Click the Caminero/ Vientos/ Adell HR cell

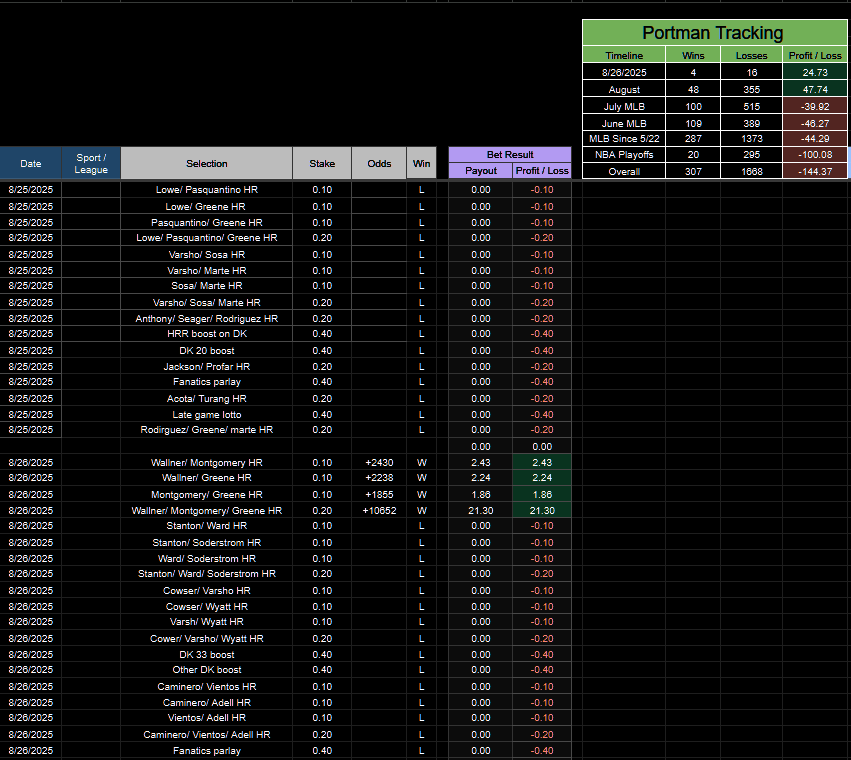coord(207,734)
